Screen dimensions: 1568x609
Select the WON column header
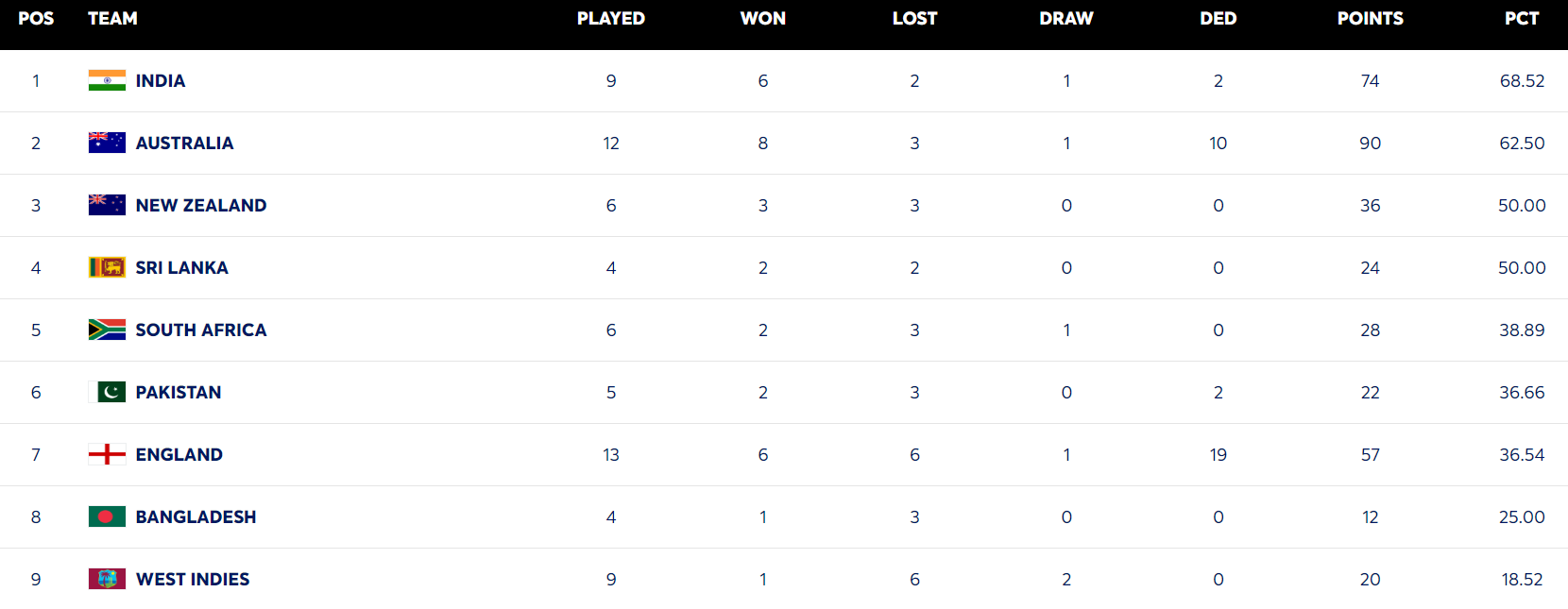click(763, 19)
